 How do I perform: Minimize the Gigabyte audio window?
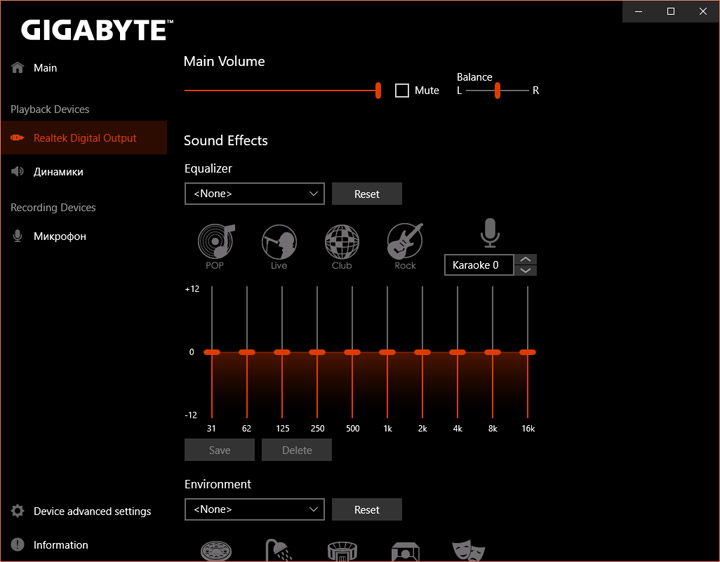click(x=638, y=11)
